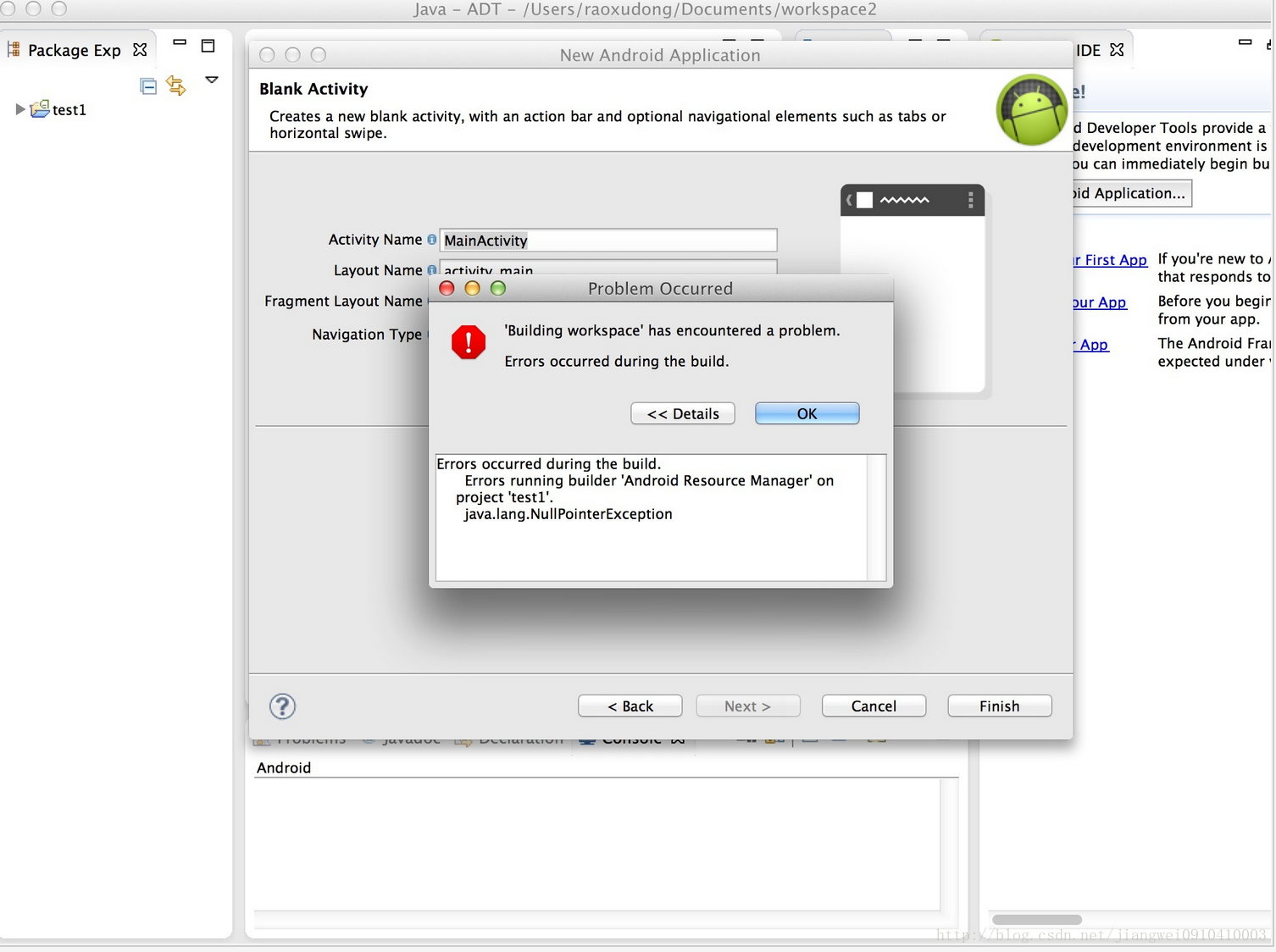Click the Layout Name input field
The height and width of the screenshot is (952, 1276).
point(608,268)
